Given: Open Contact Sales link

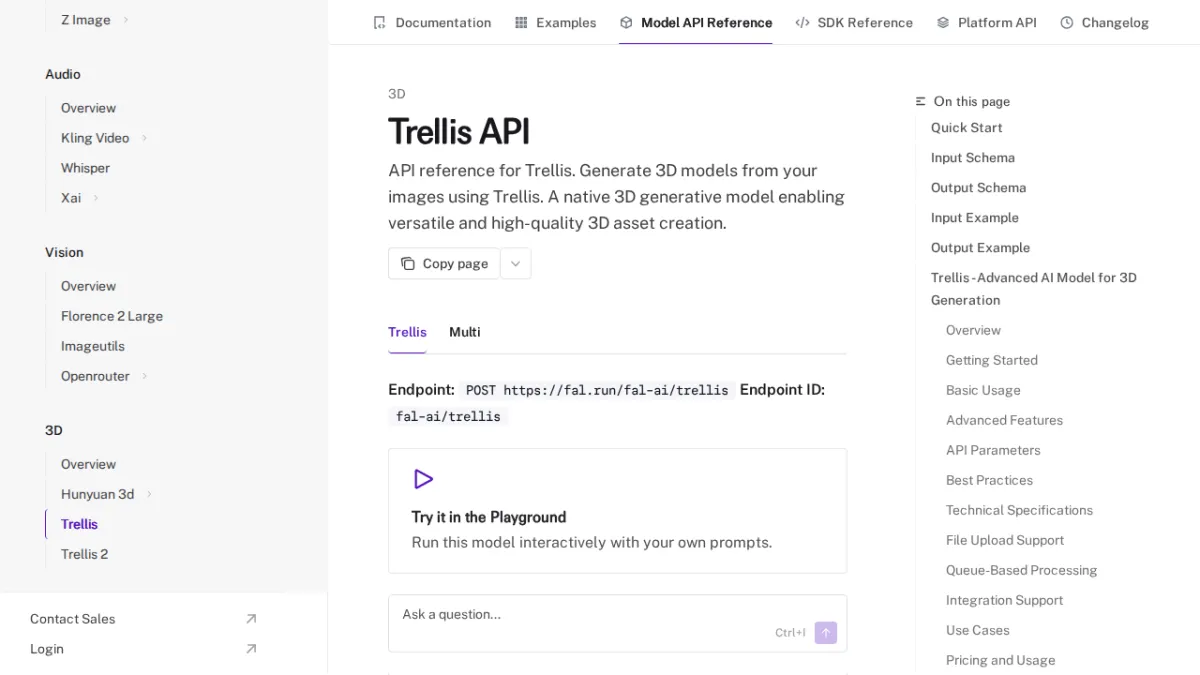Looking at the screenshot, I should click(x=144, y=619).
